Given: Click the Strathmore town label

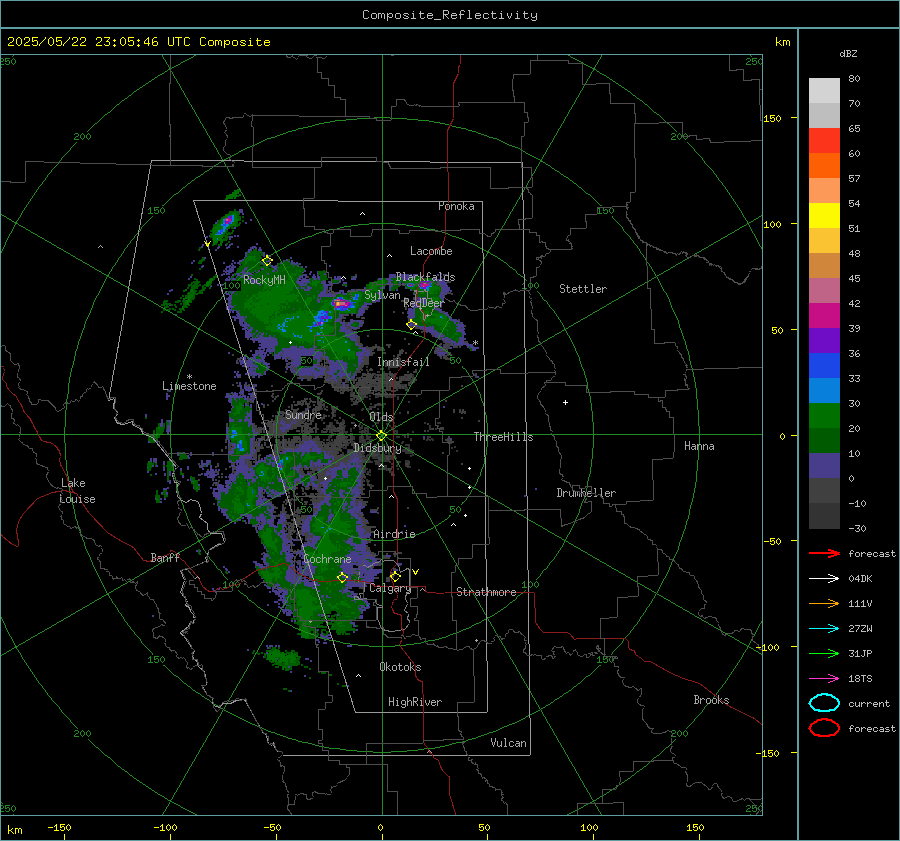Looking at the screenshot, I should (x=486, y=592).
